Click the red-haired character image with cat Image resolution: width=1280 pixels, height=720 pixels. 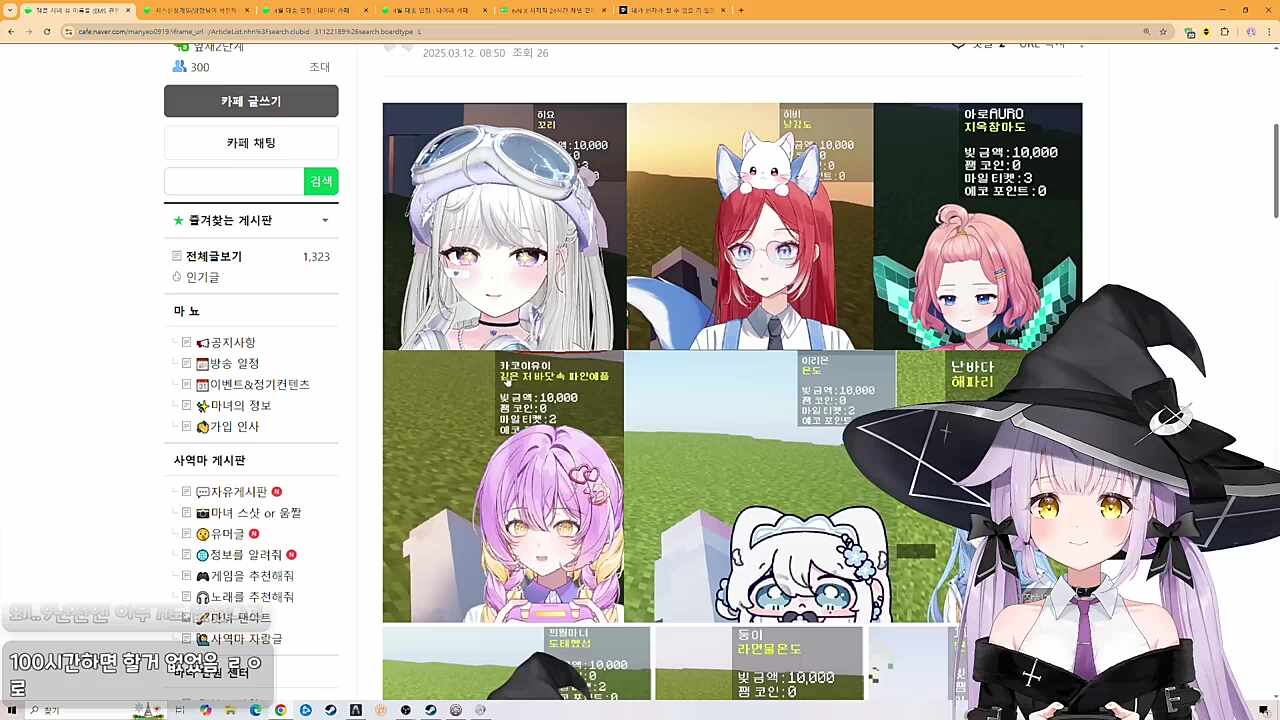pyautogui.click(x=750, y=226)
